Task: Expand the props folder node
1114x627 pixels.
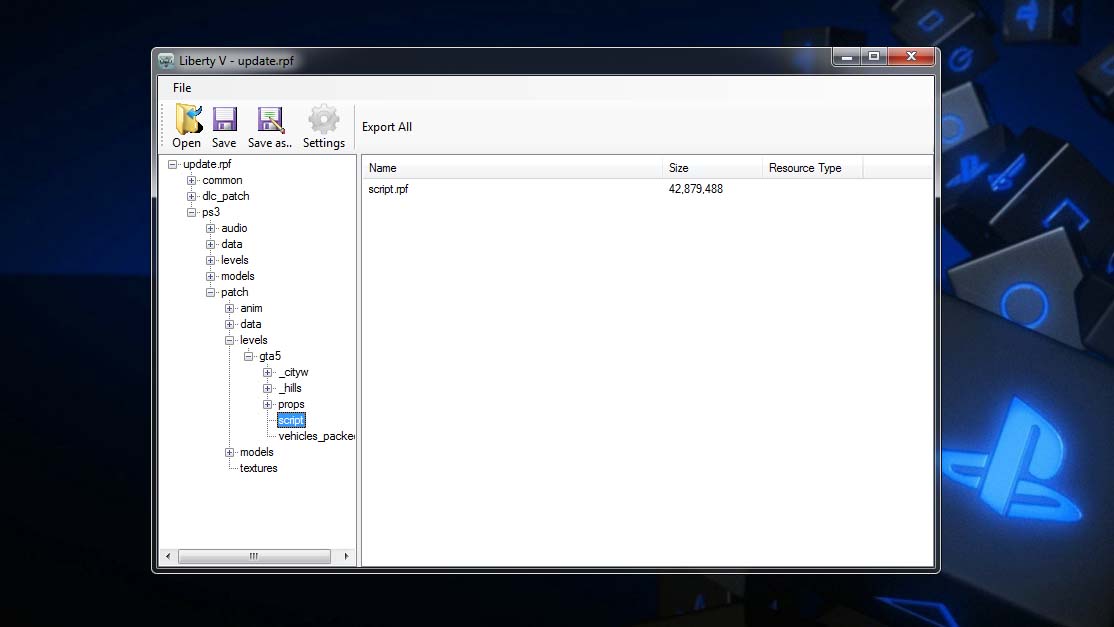Action: [x=267, y=404]
